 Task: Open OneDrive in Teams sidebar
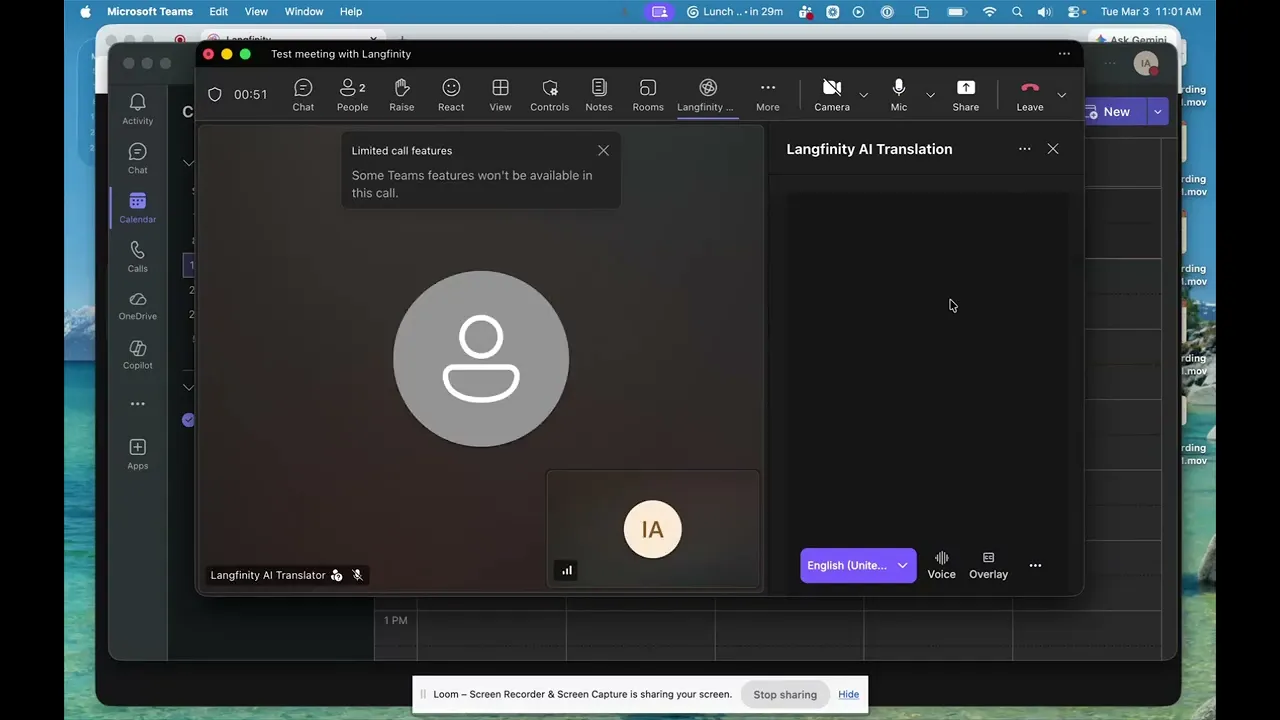(138, 306)
